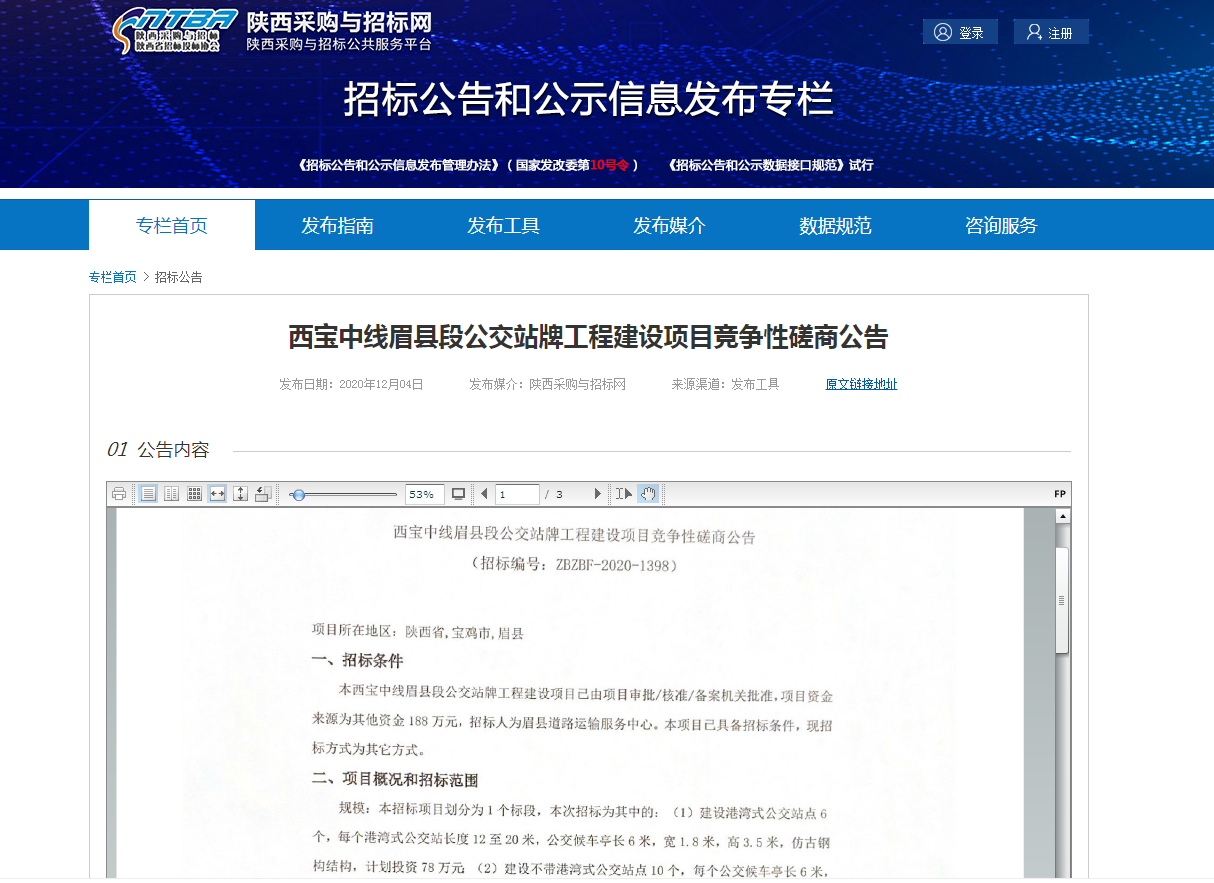Go to the previous page arrow
The image size is (1214, 883).
pos(484,494)
